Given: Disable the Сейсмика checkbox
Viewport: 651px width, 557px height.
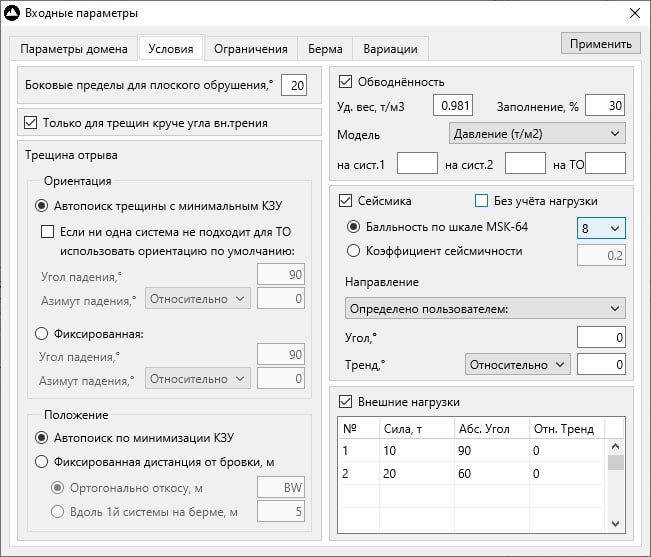Looking at the screenshot, I should point(345,201).
